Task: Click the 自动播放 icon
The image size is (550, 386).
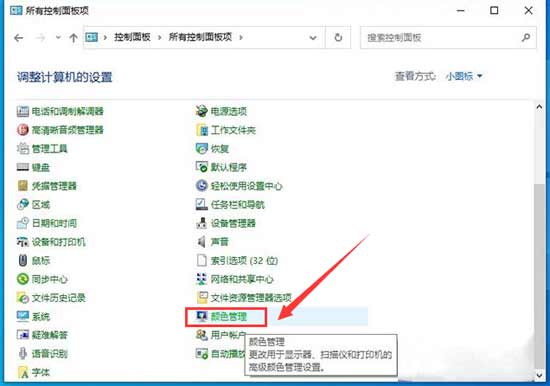Action: point(202,354)
